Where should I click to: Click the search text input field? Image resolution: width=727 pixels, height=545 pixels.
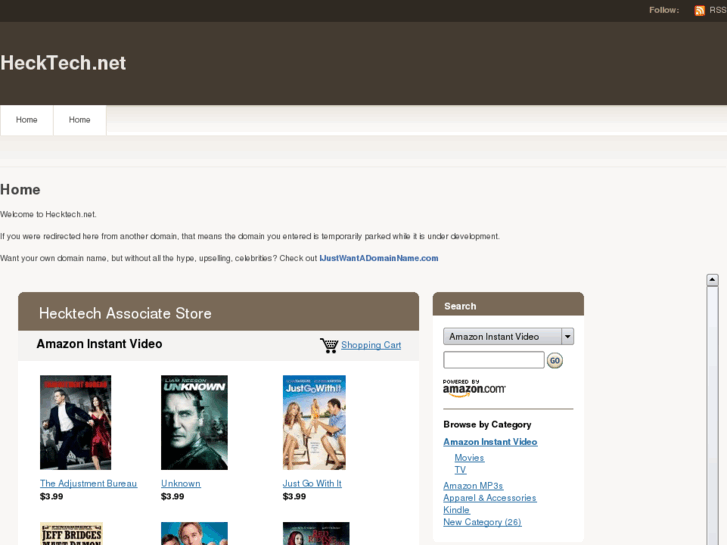point(494,360)
